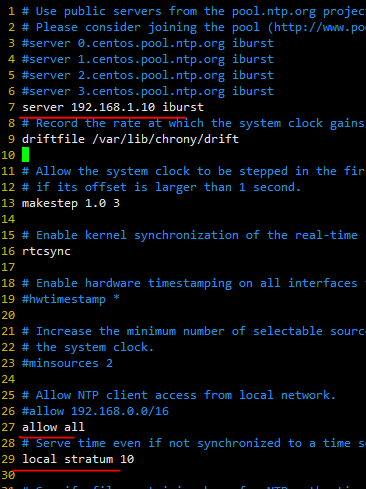The width and height of the screenshot is (366, 489).
Task: Click the 'rtcsync' directive on line 16
Action: pos(46,251)
